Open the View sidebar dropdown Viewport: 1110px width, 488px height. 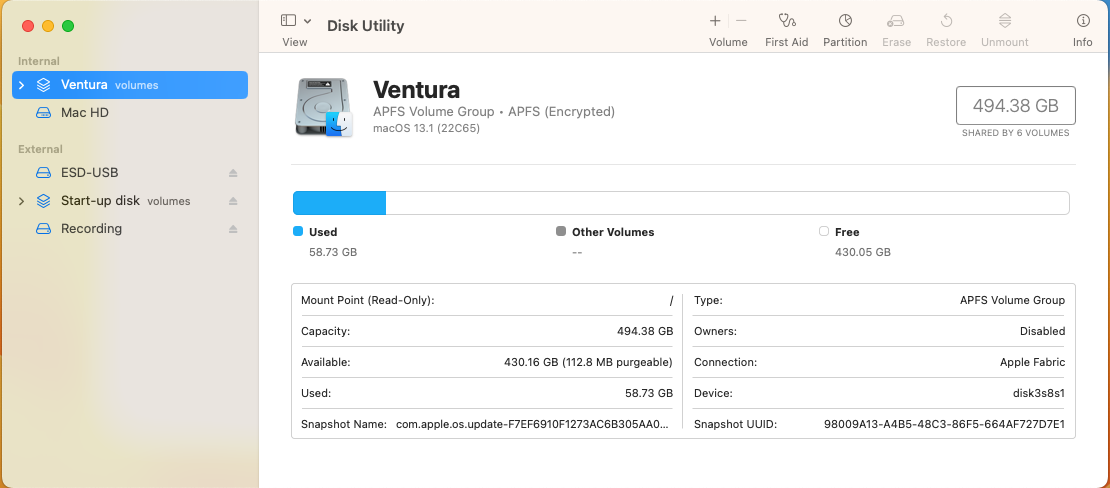295,21
